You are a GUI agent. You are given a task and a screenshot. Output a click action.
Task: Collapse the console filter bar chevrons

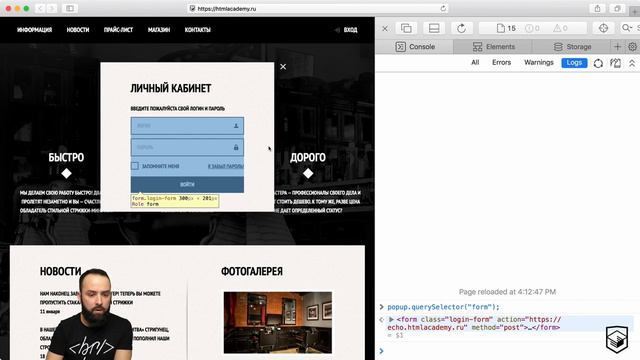tap(632, 63)
